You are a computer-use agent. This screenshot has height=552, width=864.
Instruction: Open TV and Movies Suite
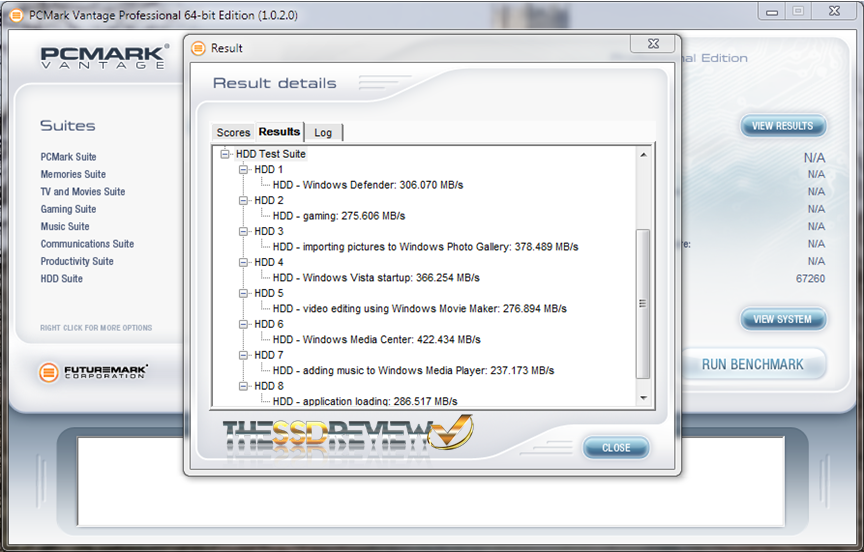(x=83, y=192)
